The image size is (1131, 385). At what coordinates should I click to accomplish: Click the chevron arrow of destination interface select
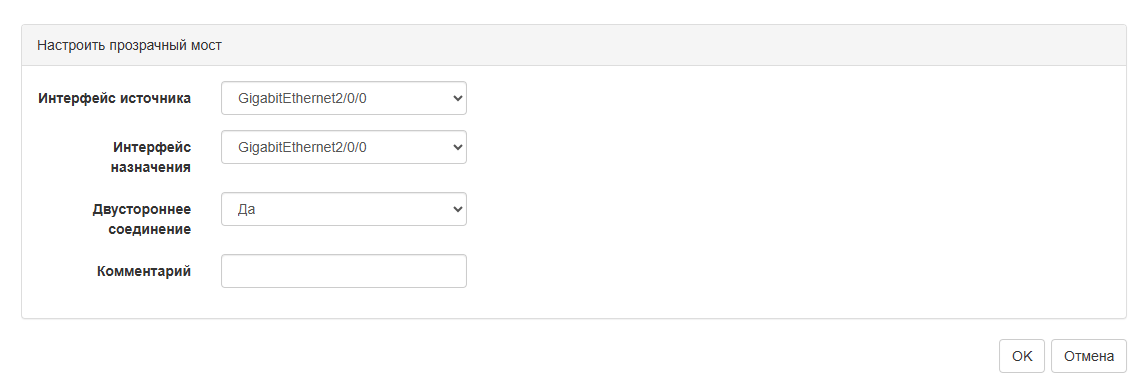457,148
